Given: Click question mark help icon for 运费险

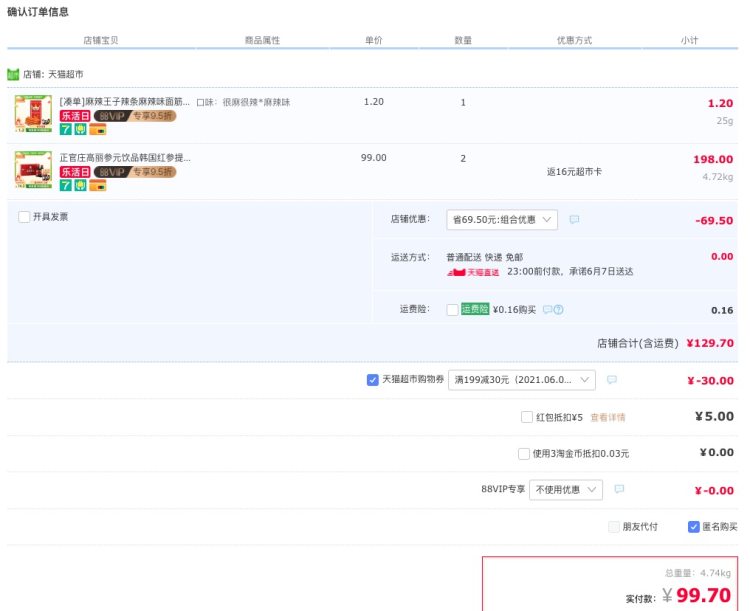Looking at the screenshot, I should pyautogui.click(x=558, y=310).
